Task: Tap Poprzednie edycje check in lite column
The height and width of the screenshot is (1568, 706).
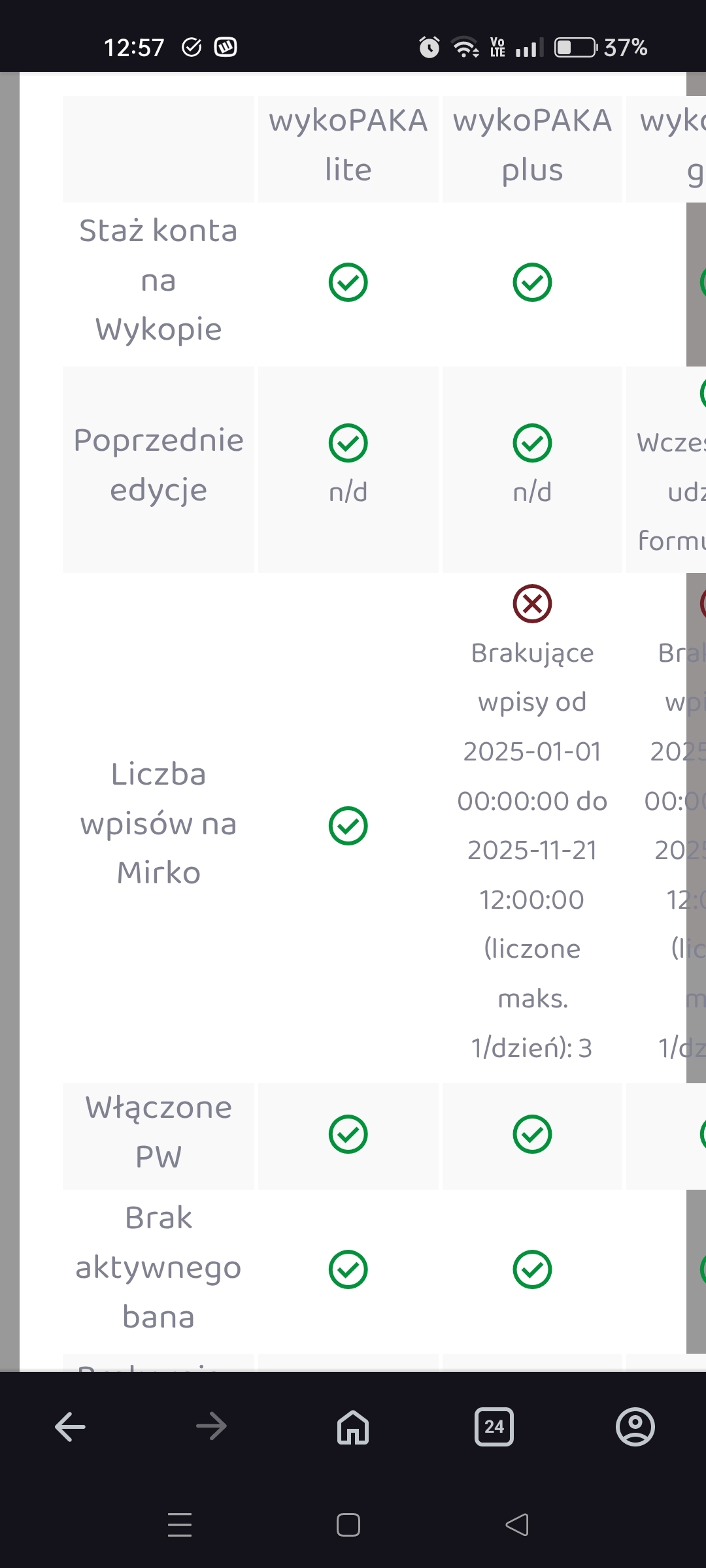Action: (348, 443)
